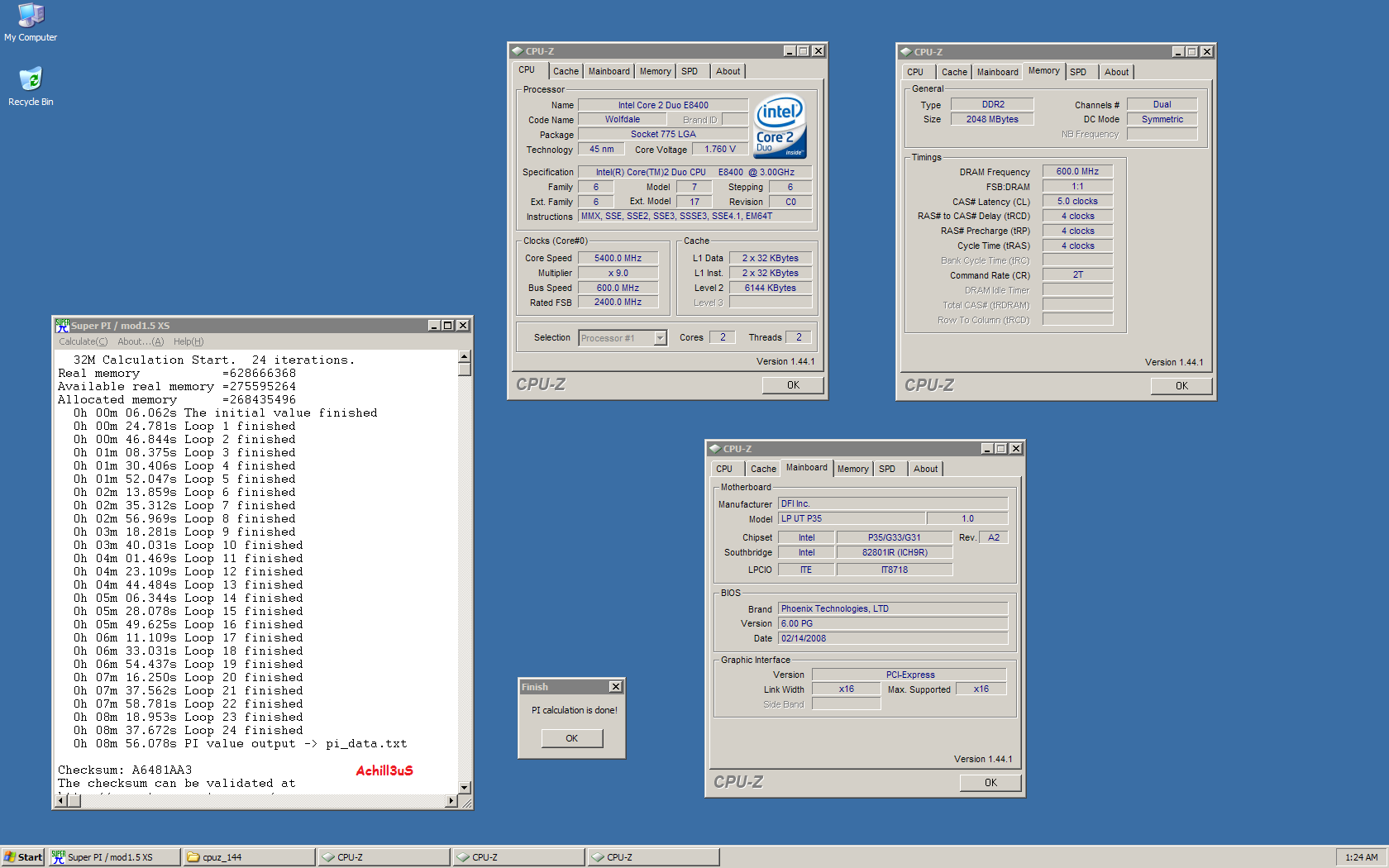Screen dimensions: 1389x868
Task: Open the Calculate menu in Super PI
Action: tap(83, 341)
